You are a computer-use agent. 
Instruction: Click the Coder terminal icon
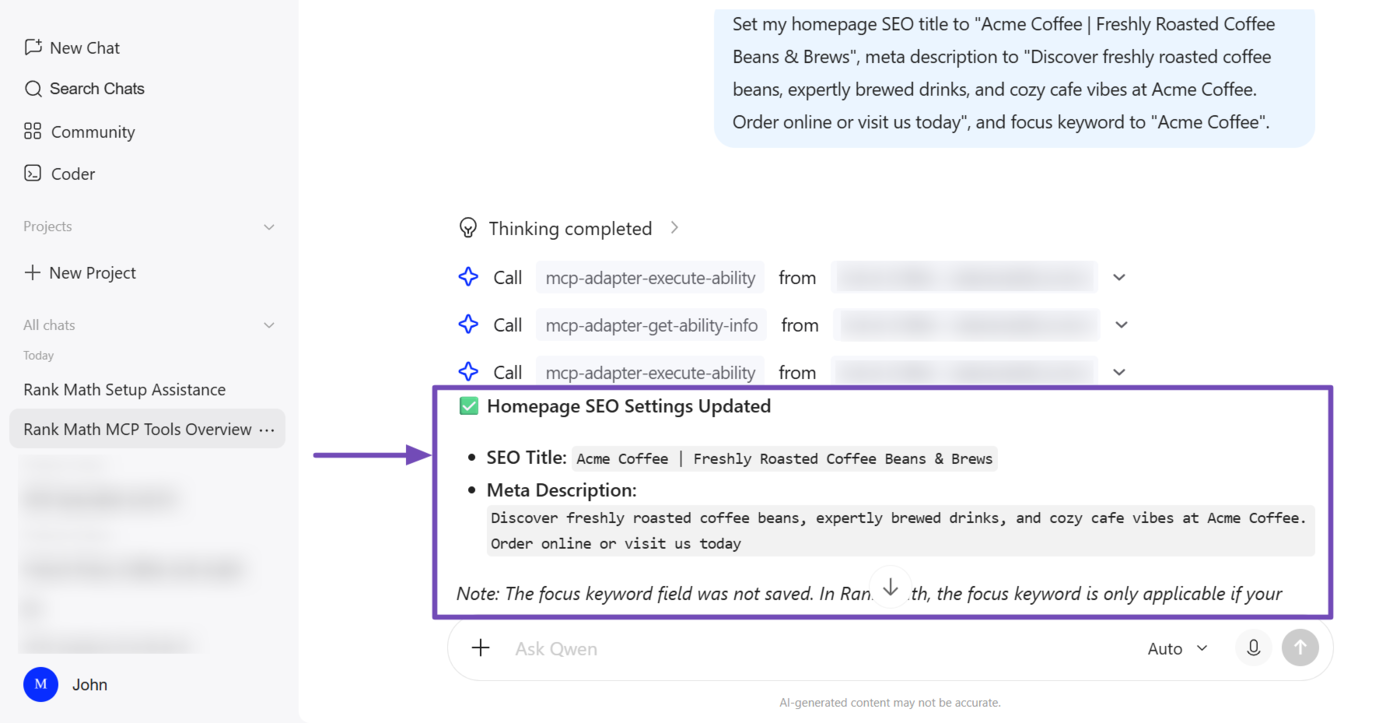tap(33, 173)
